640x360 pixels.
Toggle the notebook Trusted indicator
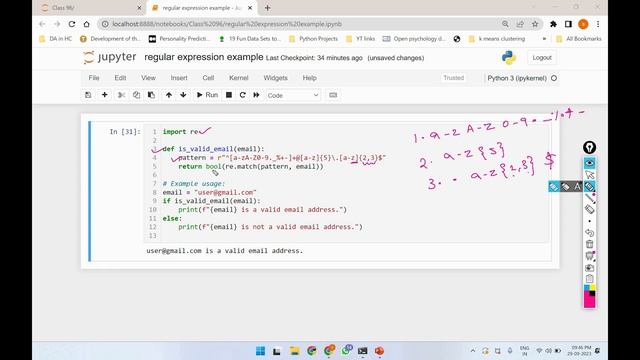[x=453, y=78]
